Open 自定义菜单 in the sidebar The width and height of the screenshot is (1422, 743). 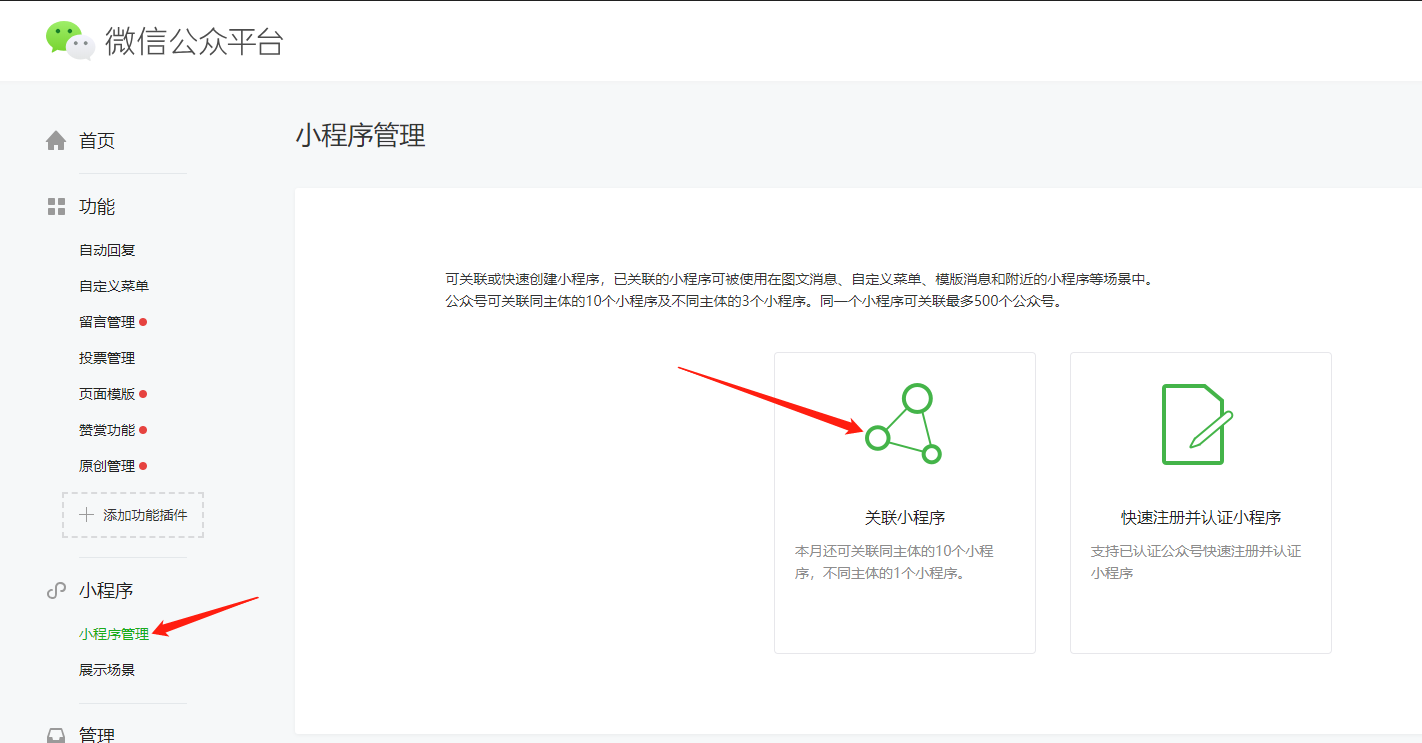114,286
